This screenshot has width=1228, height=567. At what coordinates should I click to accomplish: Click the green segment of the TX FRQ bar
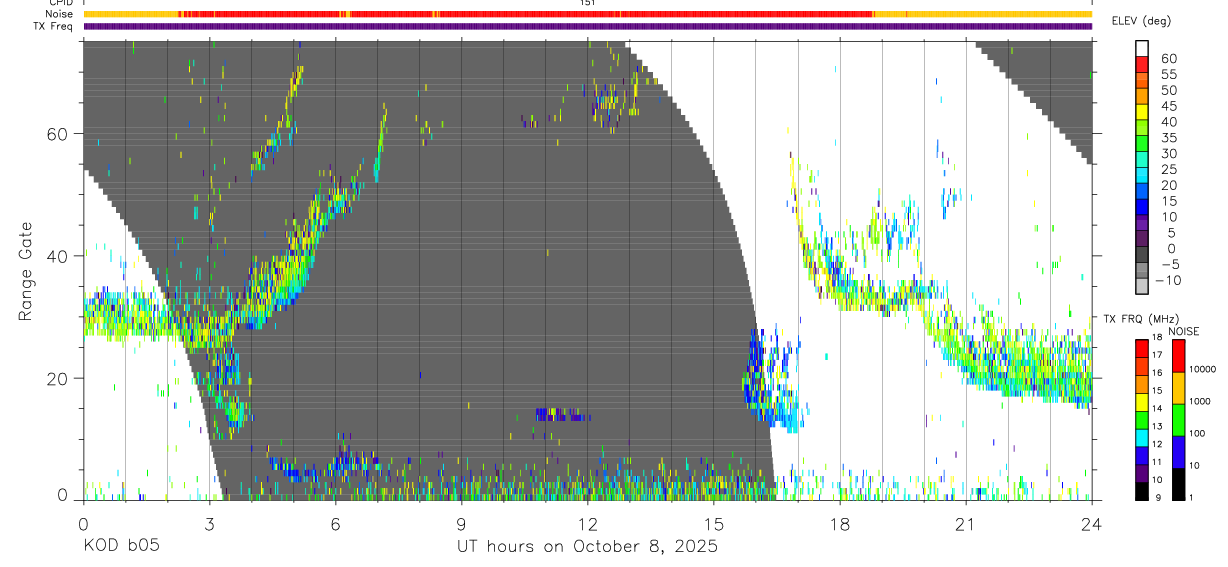click(x=1142, y=419)
